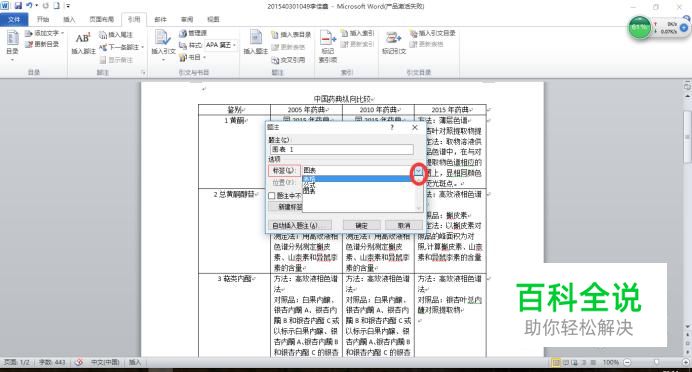The image size is (692, 372).
Task: Click the 新建标签 button
Action: [286, 207]
